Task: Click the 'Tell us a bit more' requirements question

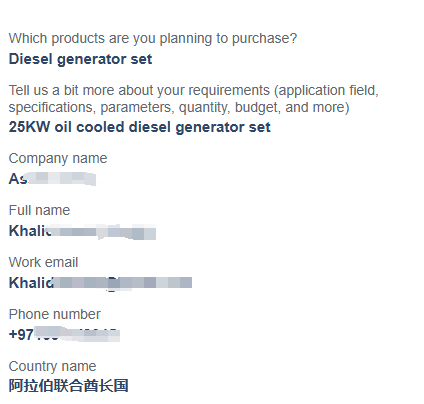Action: [x=194, y=99]
